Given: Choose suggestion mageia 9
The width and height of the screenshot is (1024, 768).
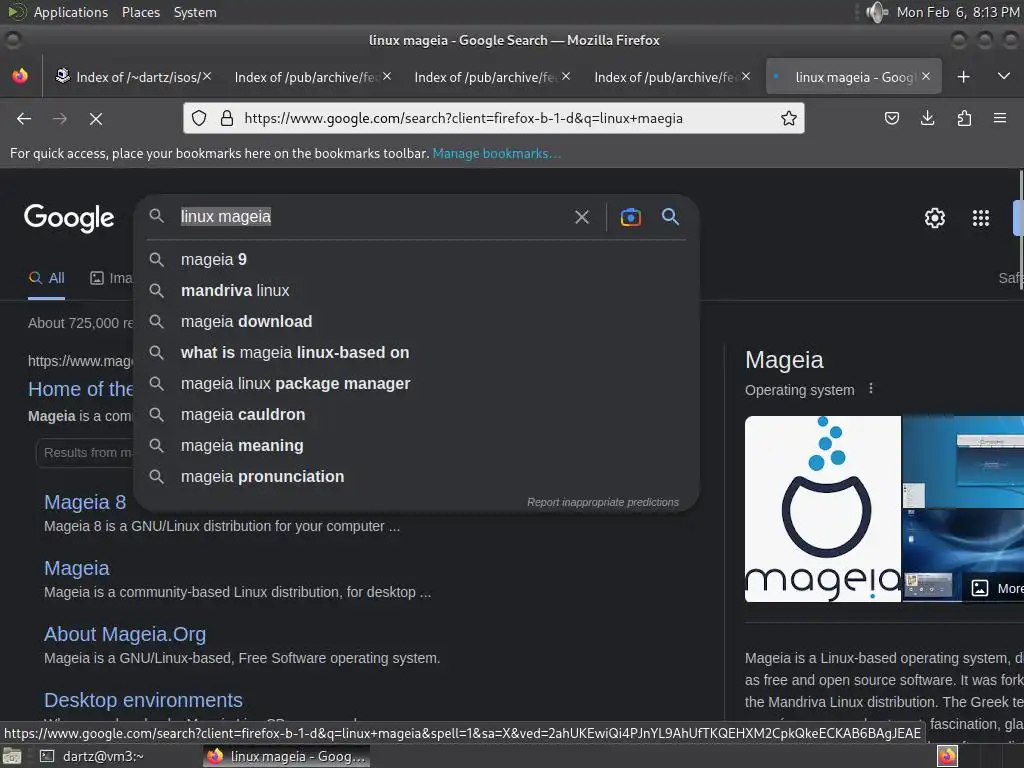Looking at the screenshot, I should coord(417,259).
